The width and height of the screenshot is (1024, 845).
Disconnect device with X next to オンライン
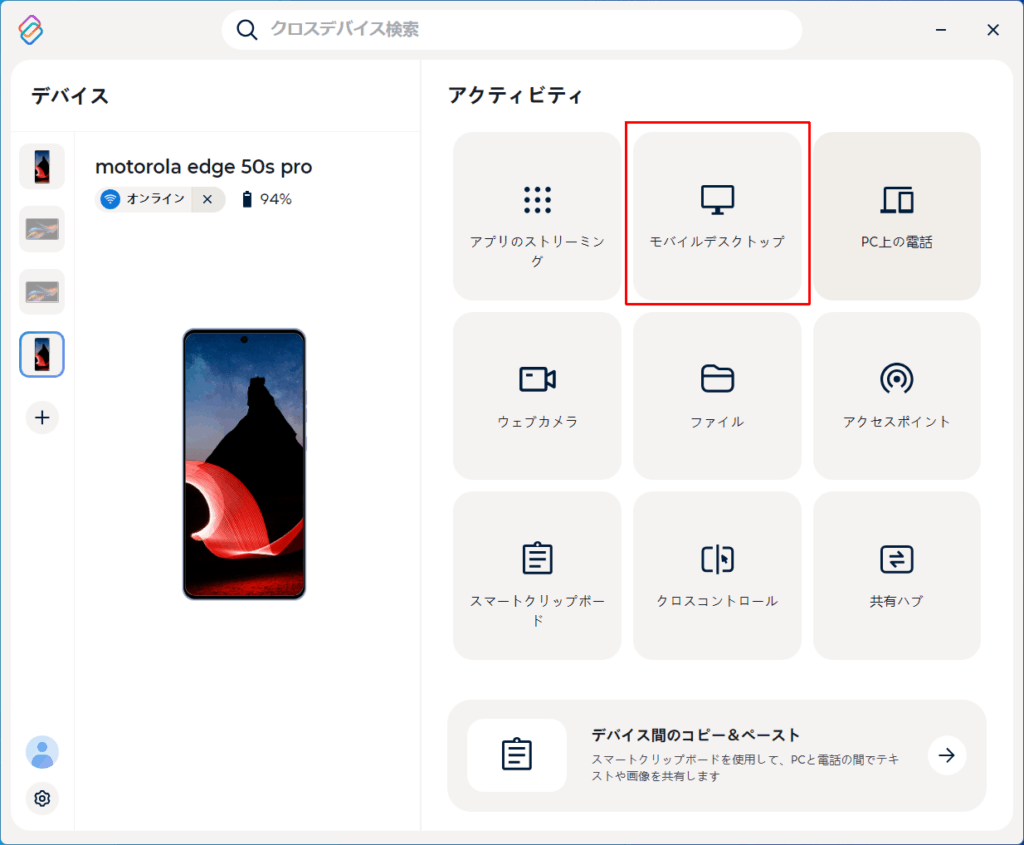(x=208, y=199)
